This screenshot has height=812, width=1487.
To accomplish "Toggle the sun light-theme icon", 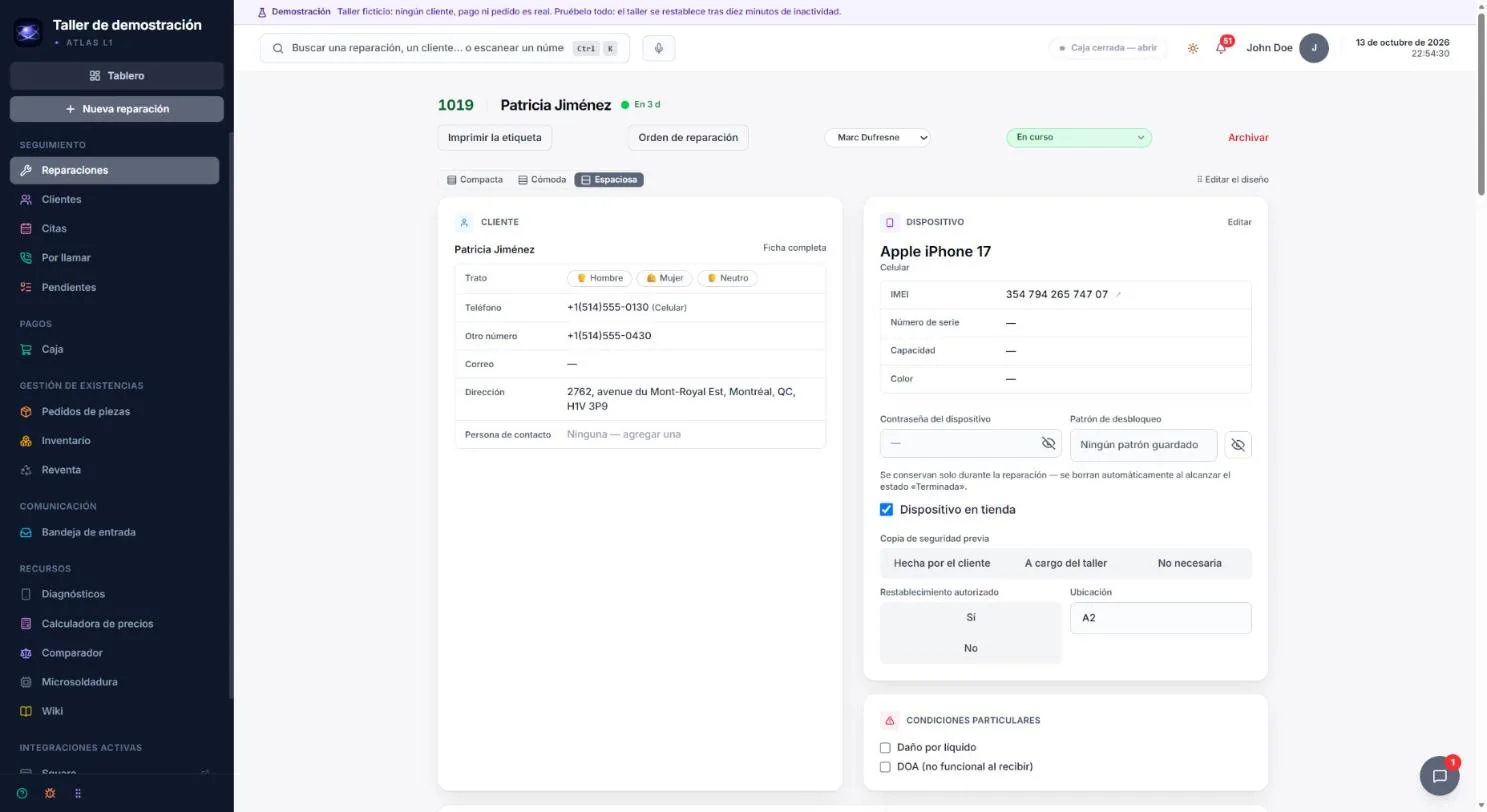I will [x=1193, y=48].
